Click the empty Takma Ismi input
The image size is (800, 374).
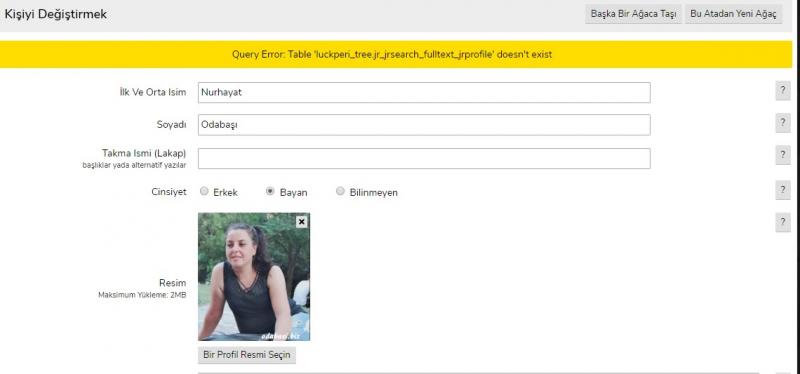pyautogui.click(x=424, y=158)
